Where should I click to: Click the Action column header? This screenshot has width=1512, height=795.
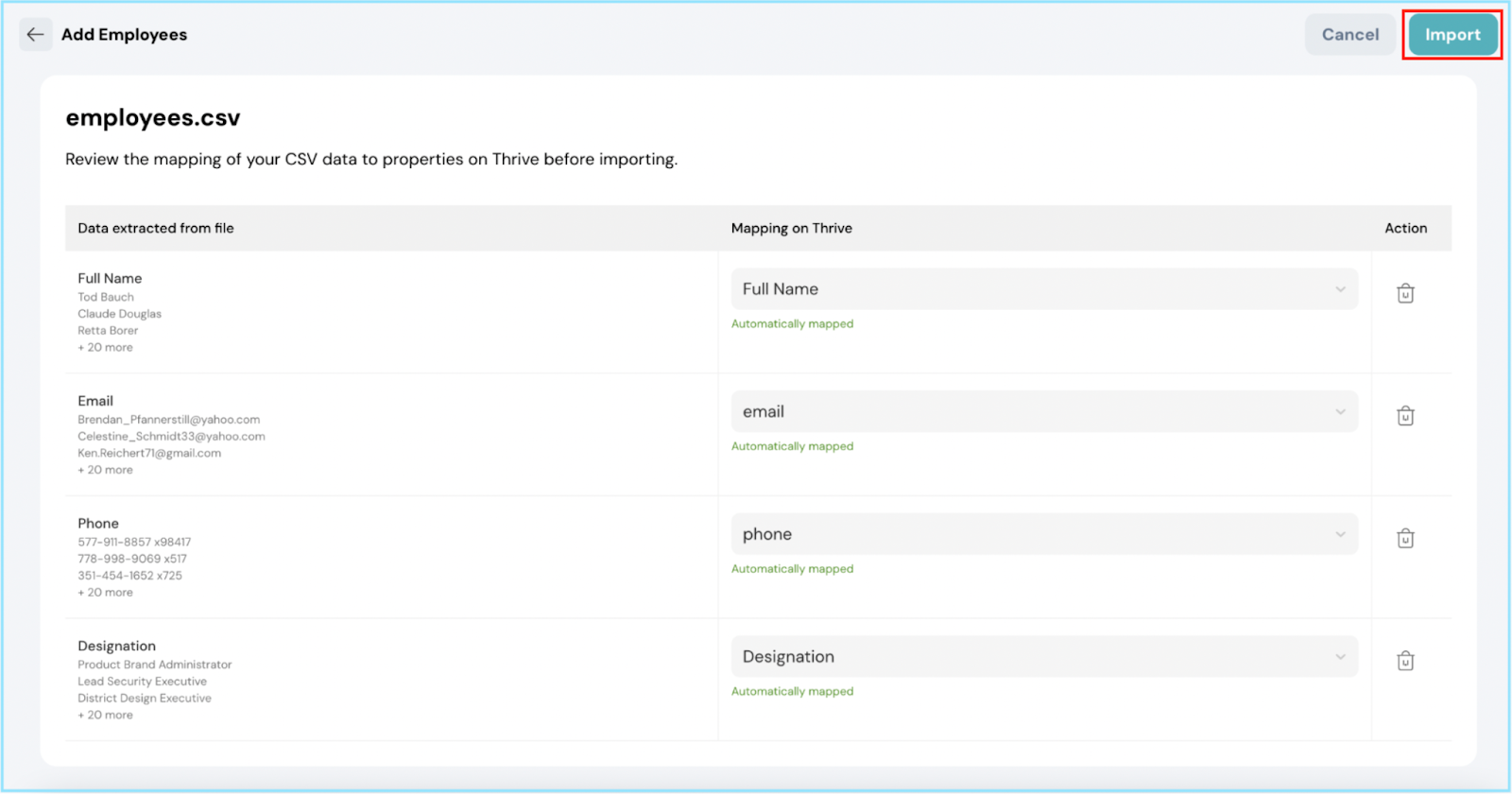pyautogui.click(x=1406, y=228)
